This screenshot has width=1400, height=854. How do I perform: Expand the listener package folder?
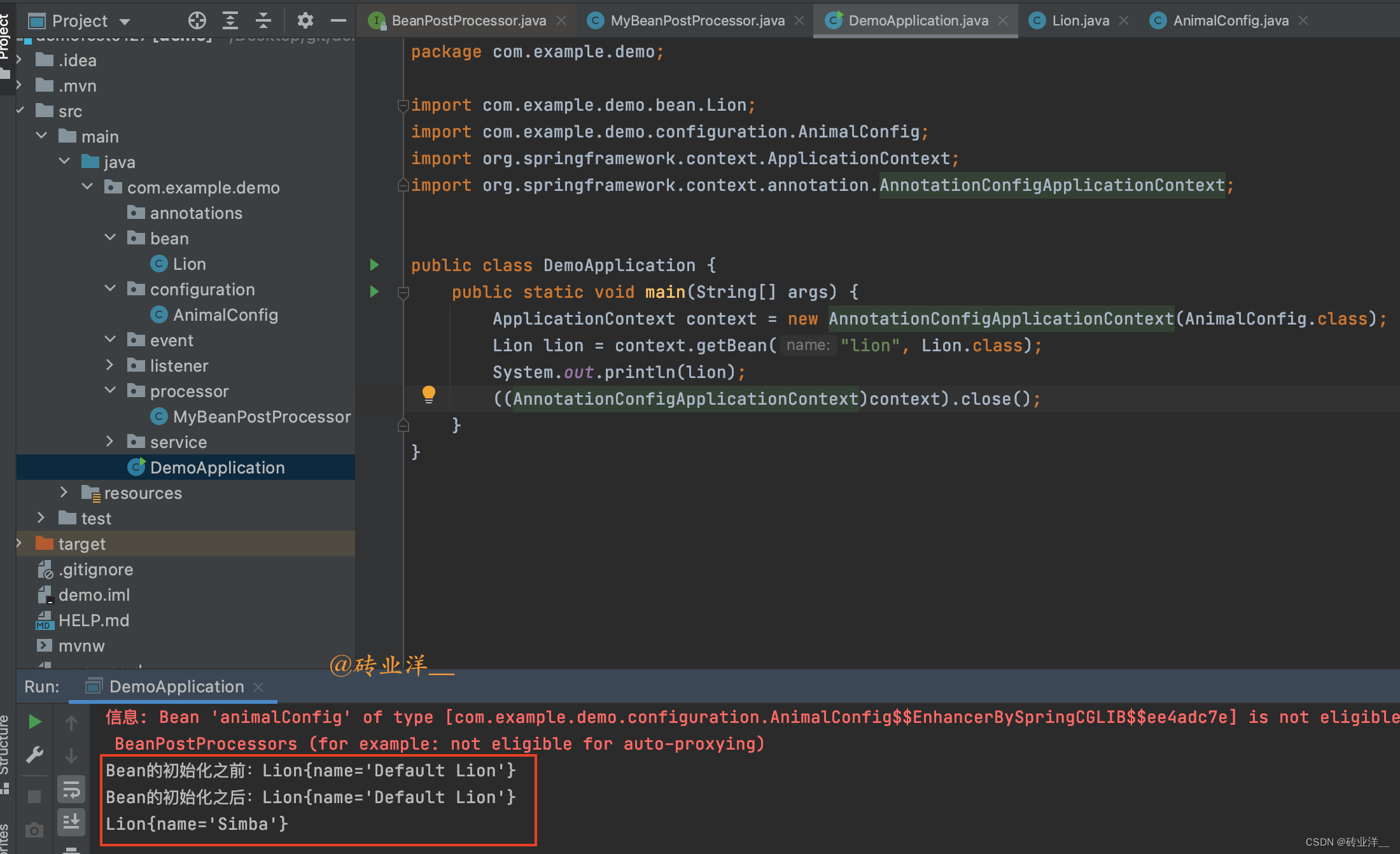pos(109,365)
